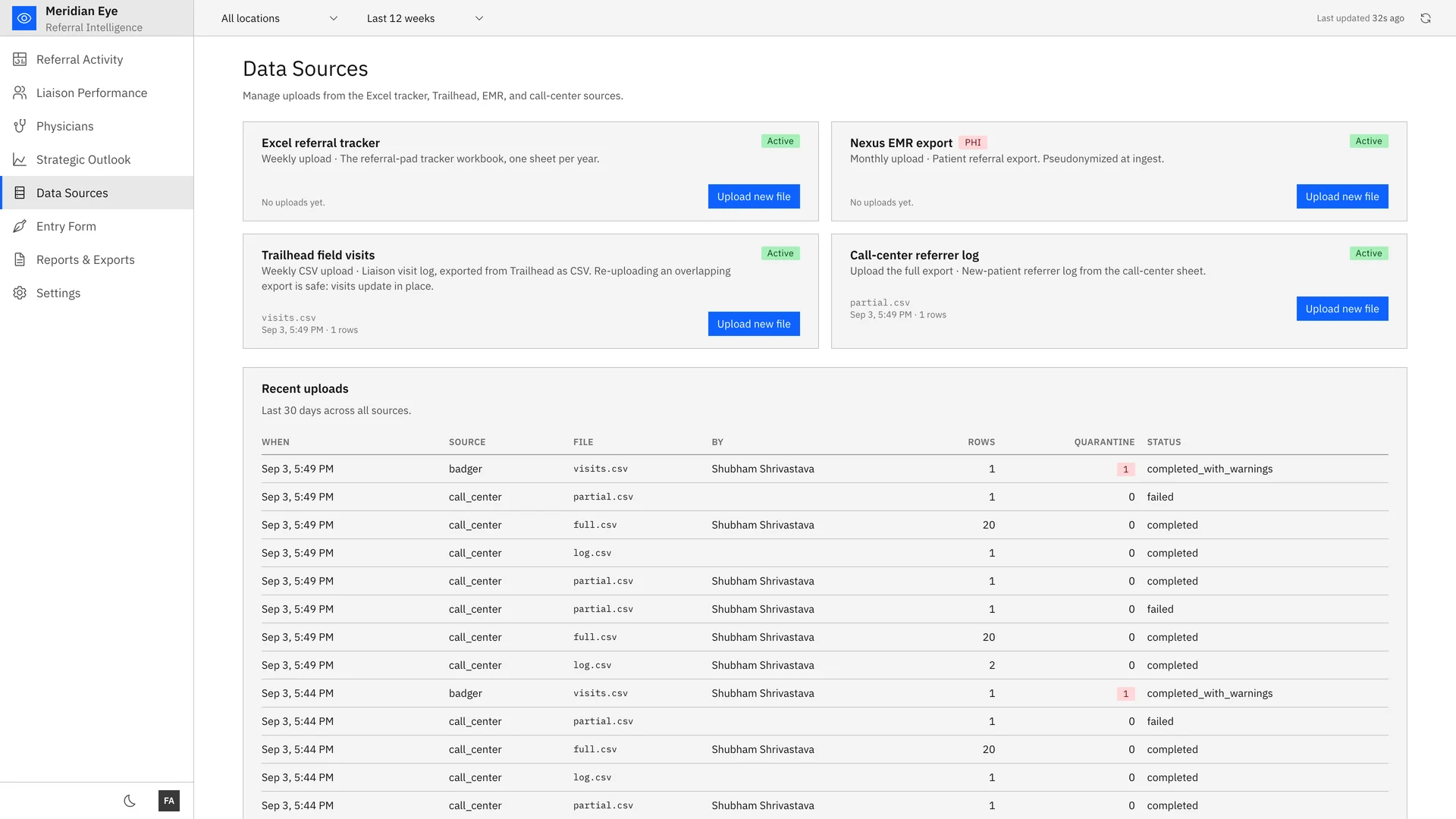The image size is (1456, 819).
Task: Click the Last updated 32s ago text
Action: [1360, 18]
